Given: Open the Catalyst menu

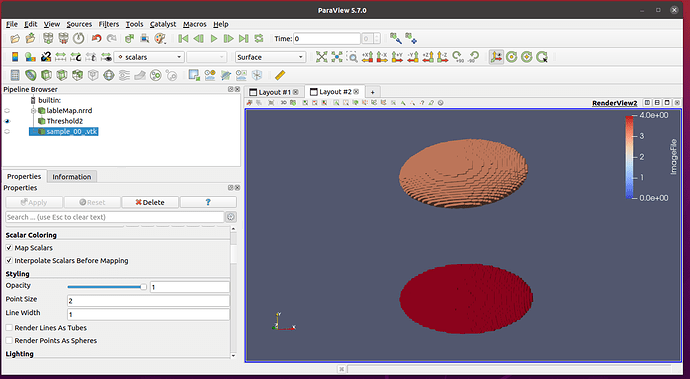Looking at the screenshot, I should point(163,24).
